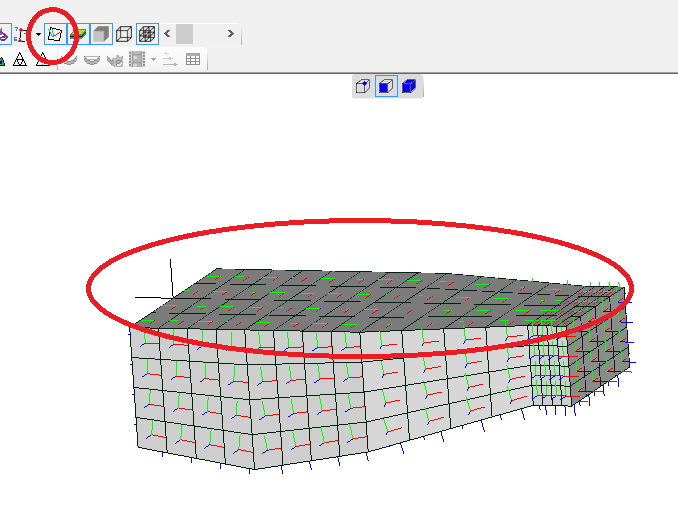Open the dropdown next to film strip icon
The height and width of the screenshot is (512, 678).
[153, 60]
